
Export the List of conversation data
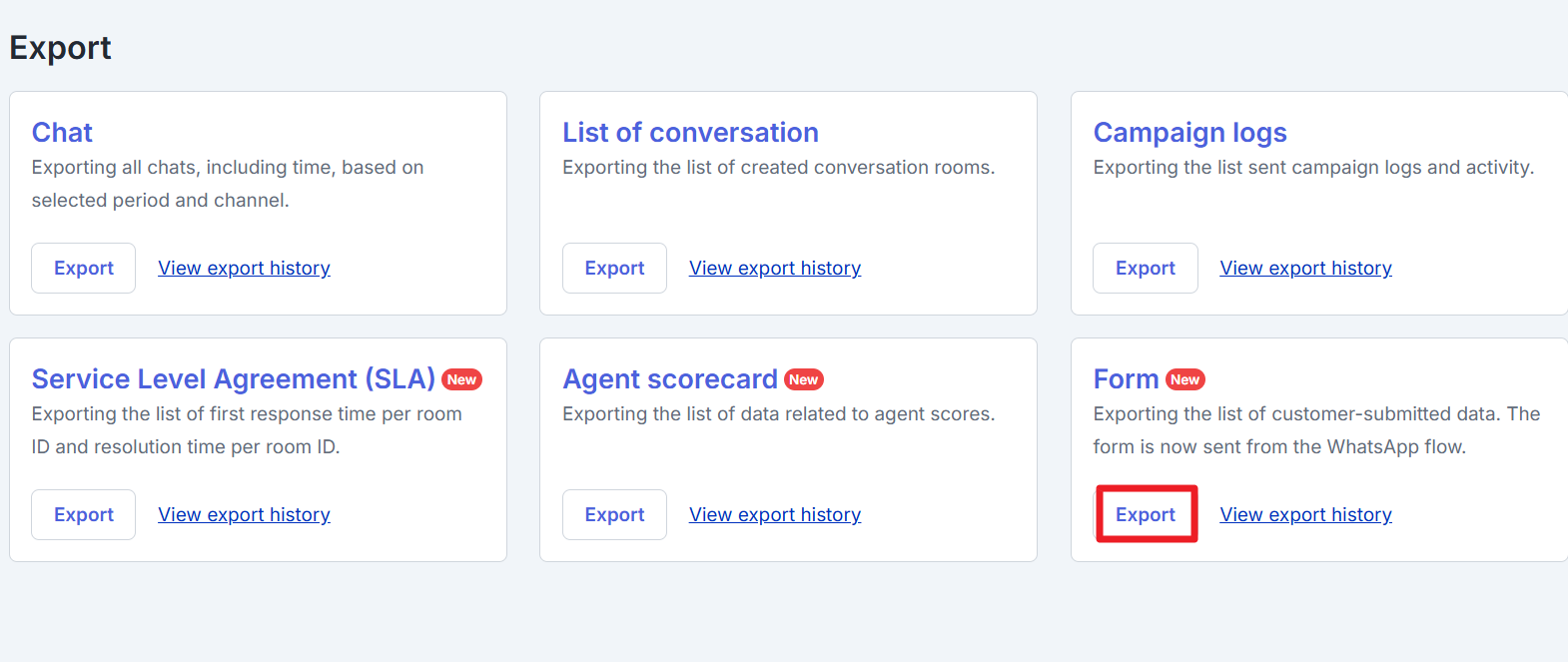(614, 268)
